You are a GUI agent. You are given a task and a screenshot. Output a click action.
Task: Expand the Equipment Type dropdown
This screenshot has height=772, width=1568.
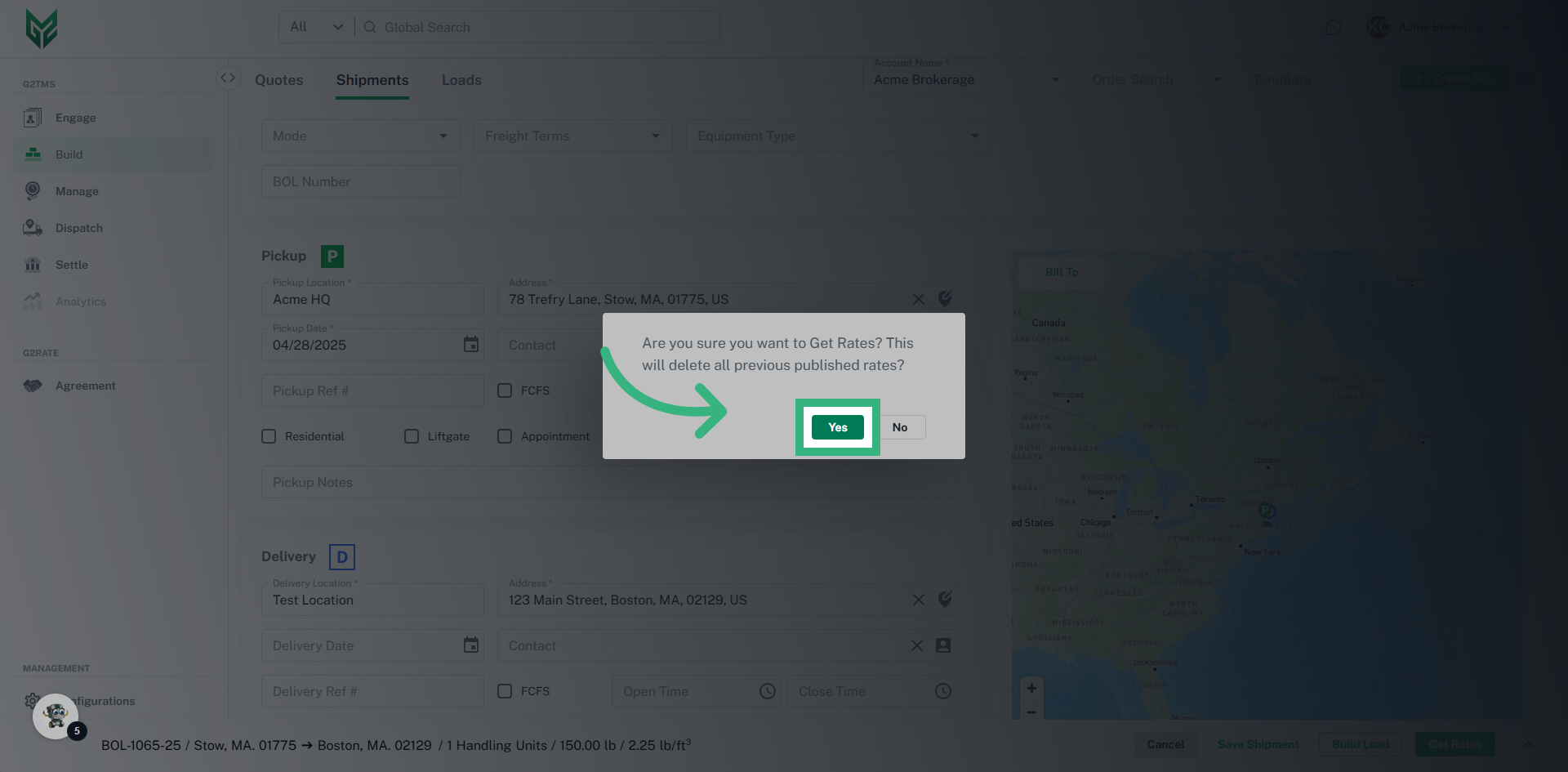pyautogui.click(x=838, y=136)
